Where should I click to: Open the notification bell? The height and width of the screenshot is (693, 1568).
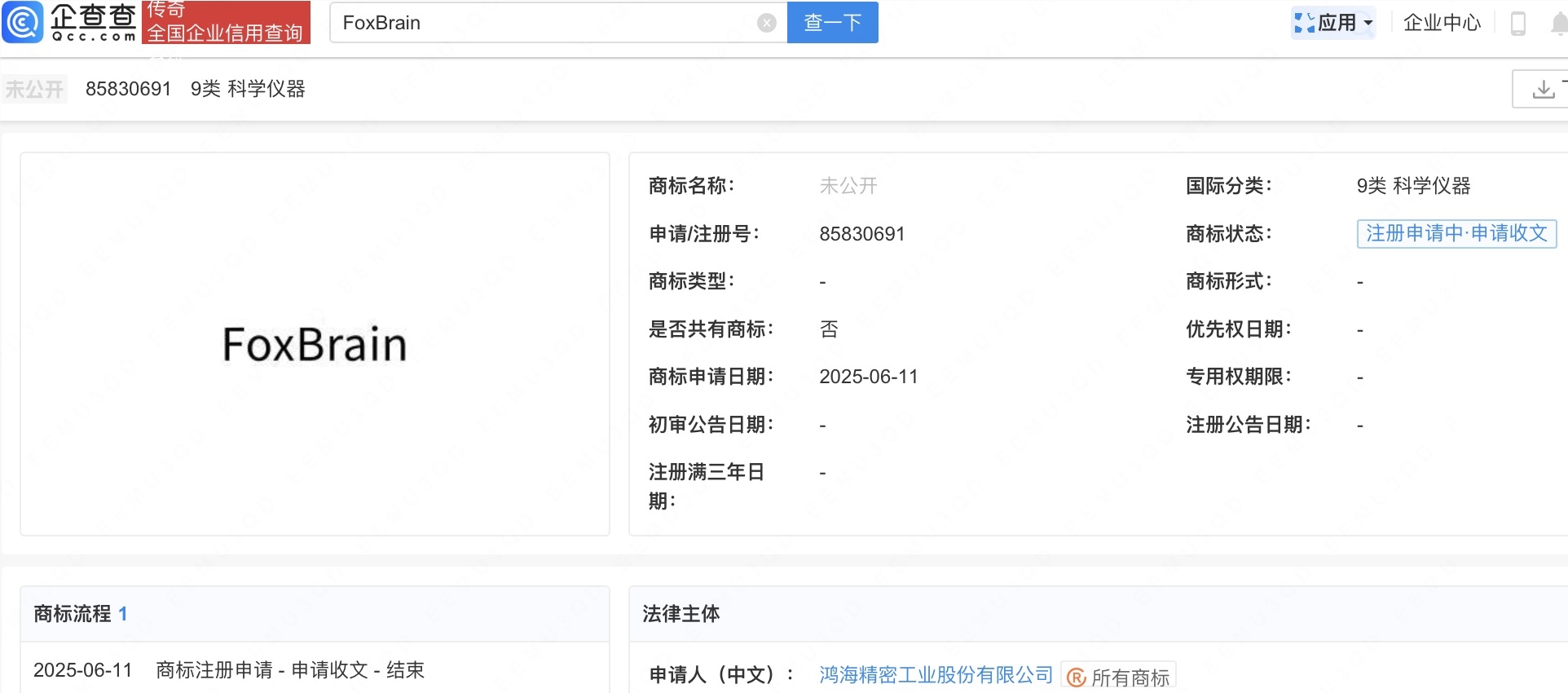[1558, 24]
